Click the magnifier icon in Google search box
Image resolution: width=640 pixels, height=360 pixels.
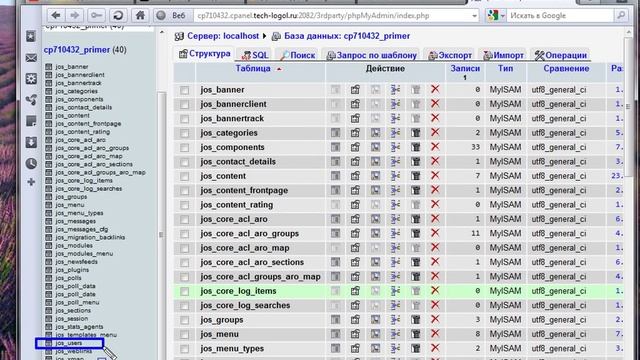point(621,16)
